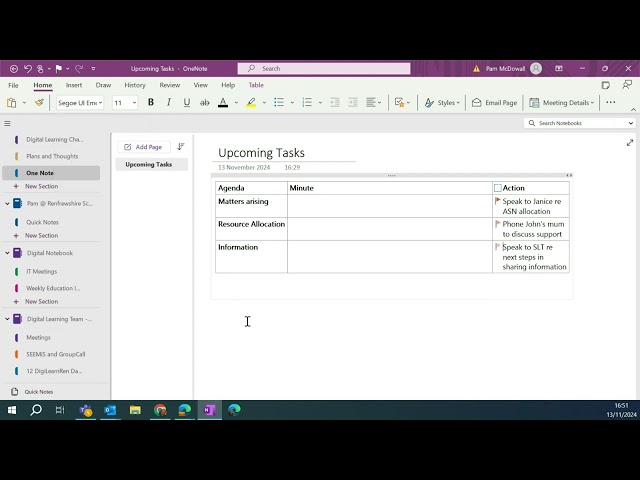Open the Styles gallery
The width and height of the screenshot is (640, 480).
click(442, 103)
